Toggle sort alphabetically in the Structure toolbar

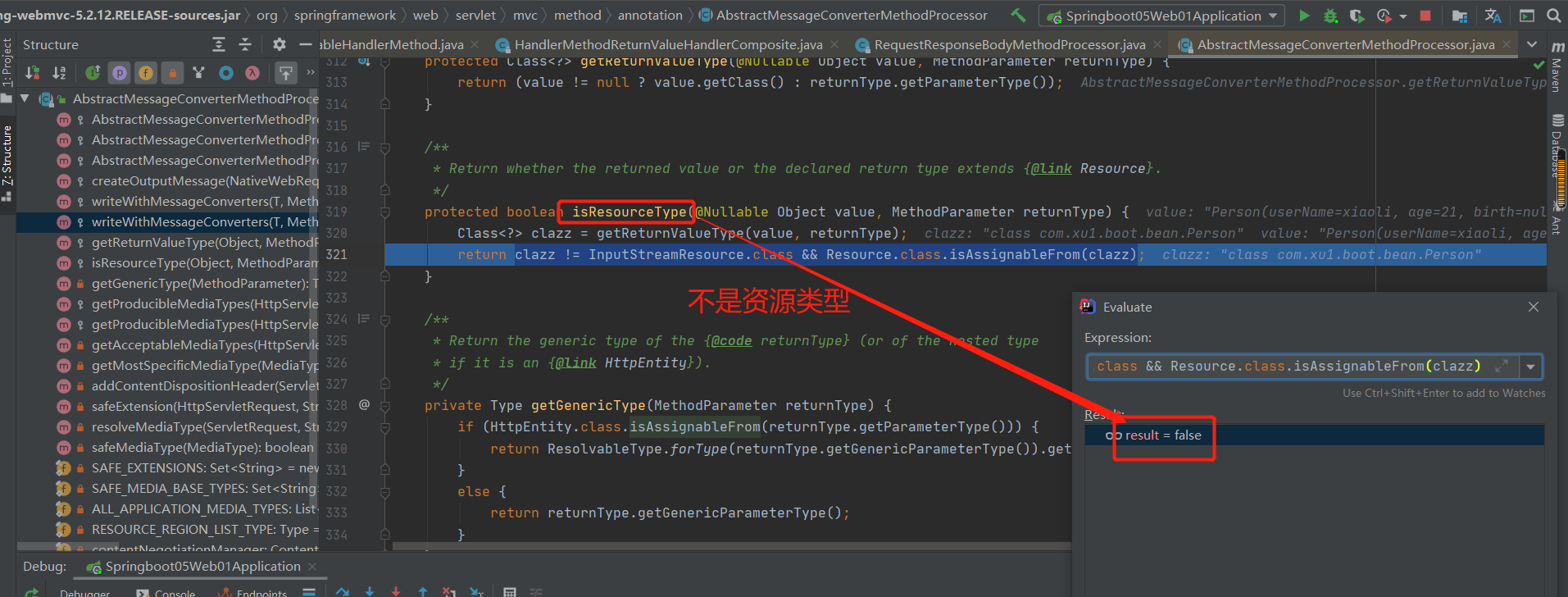tap(59, 73)
